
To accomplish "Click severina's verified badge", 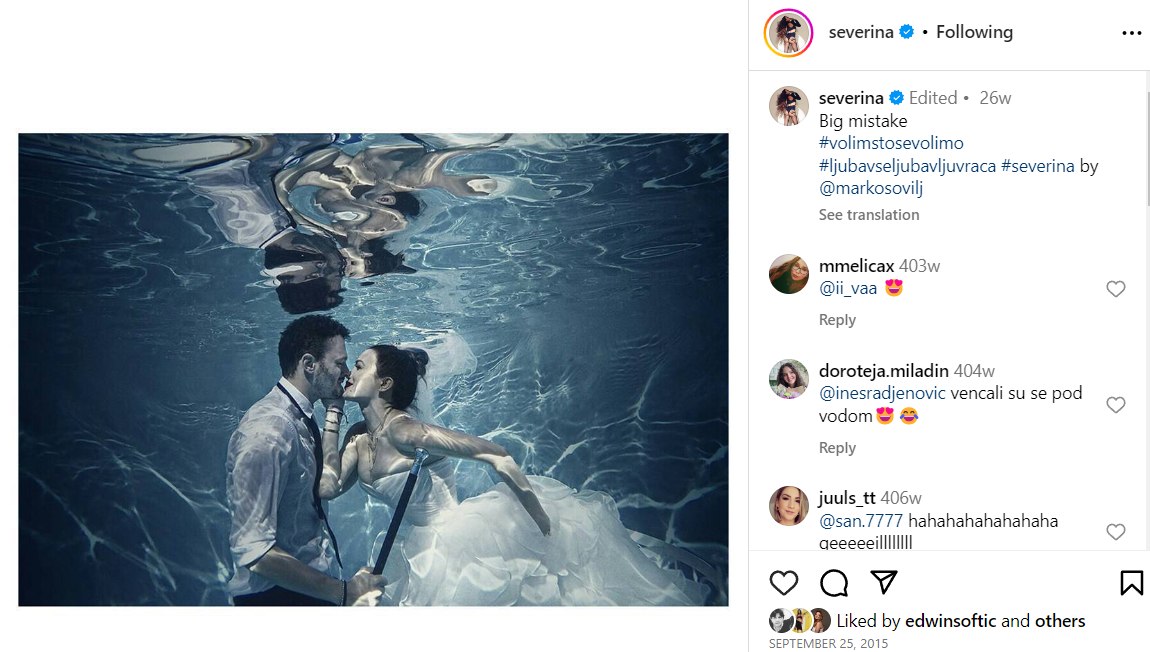I will (905, 31).
